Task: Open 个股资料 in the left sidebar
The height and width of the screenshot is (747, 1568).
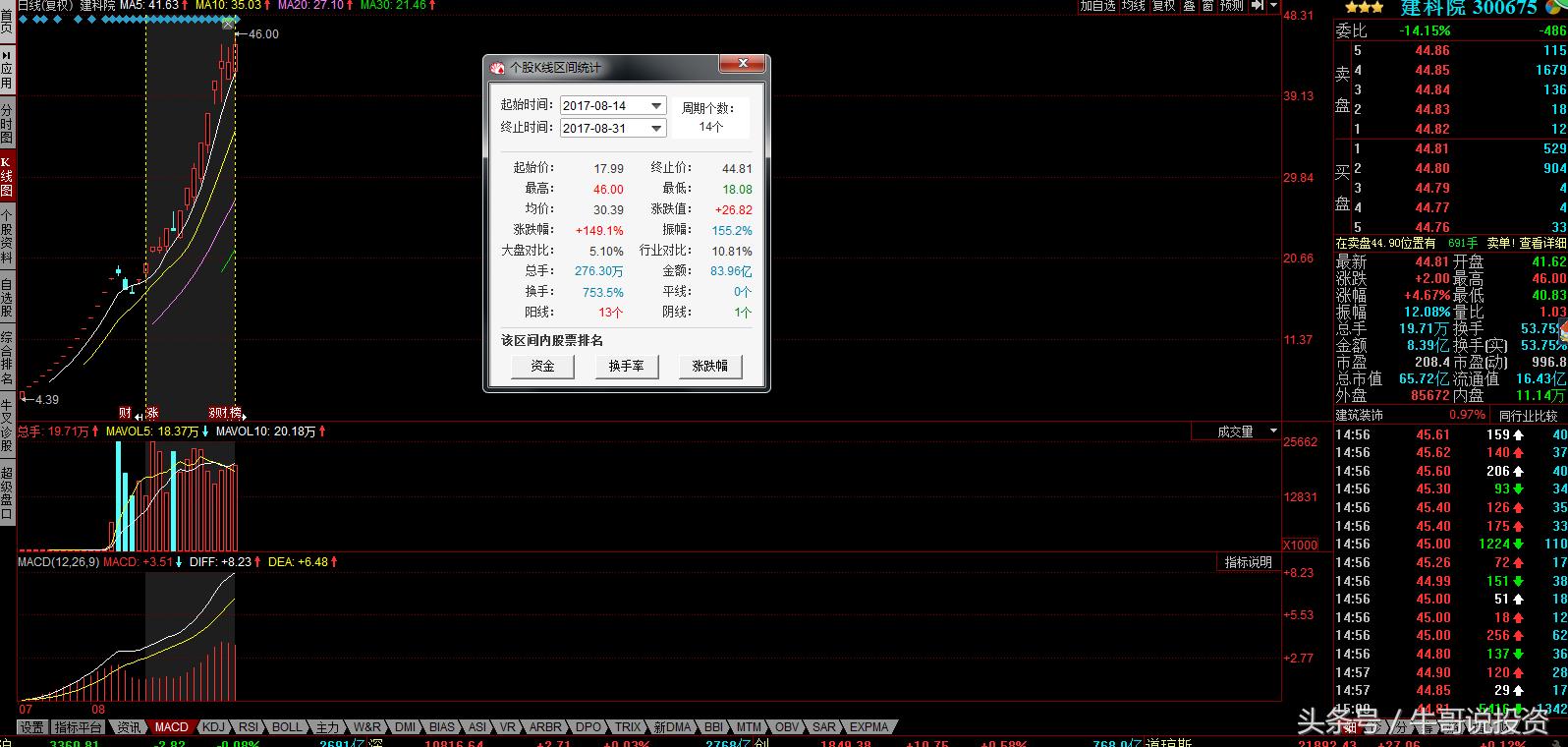Action: click(7, 237)
